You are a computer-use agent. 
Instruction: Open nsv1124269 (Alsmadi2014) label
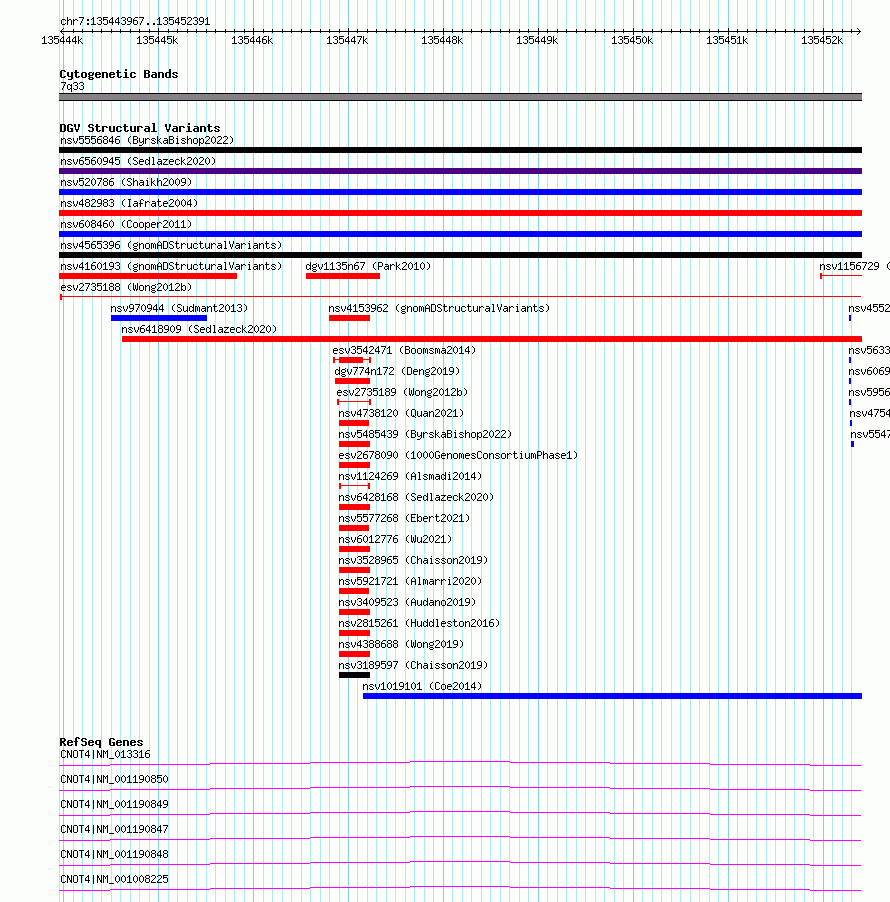pos(410,476)
